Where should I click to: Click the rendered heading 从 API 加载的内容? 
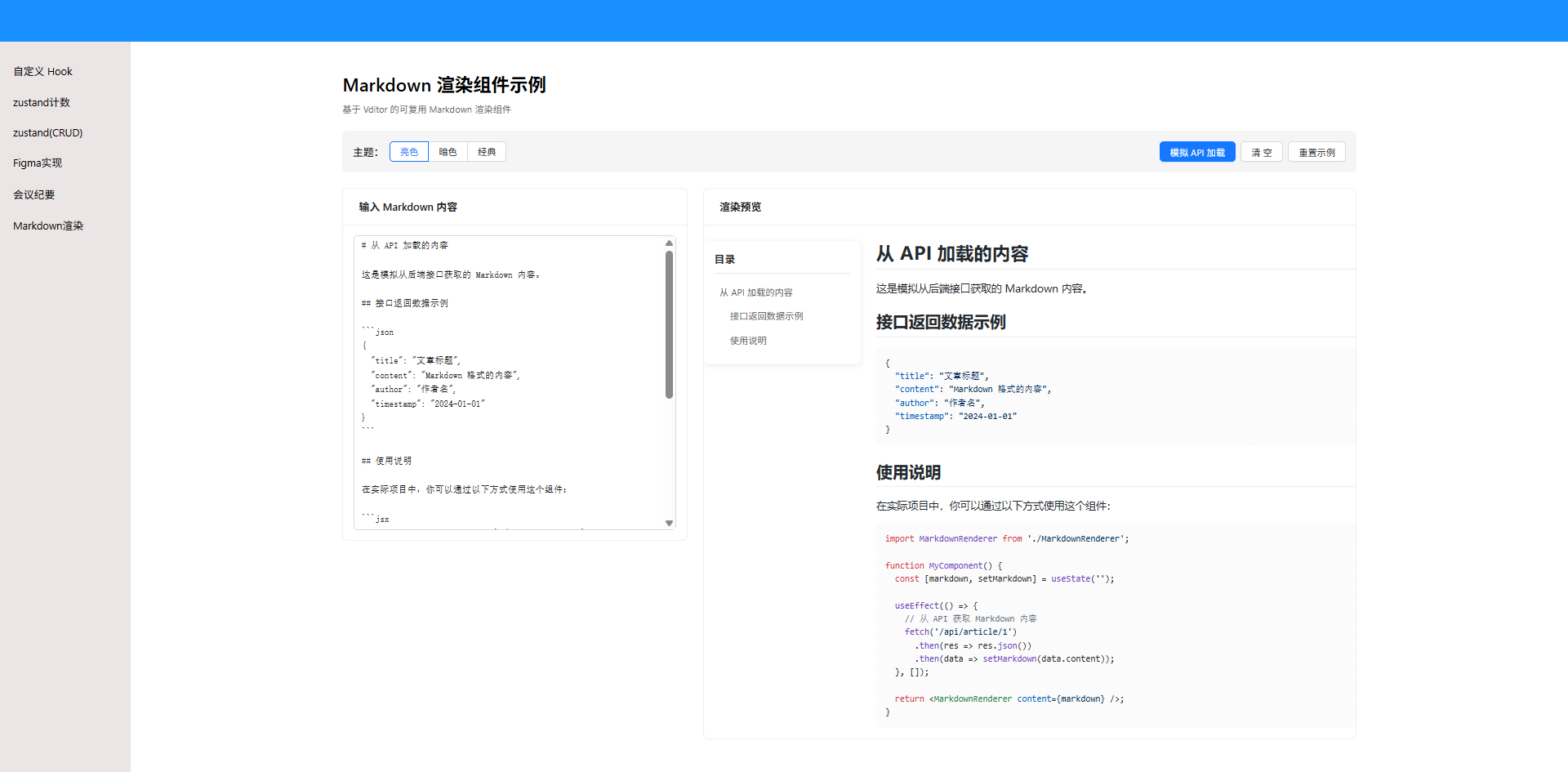[x=952, y=254]
